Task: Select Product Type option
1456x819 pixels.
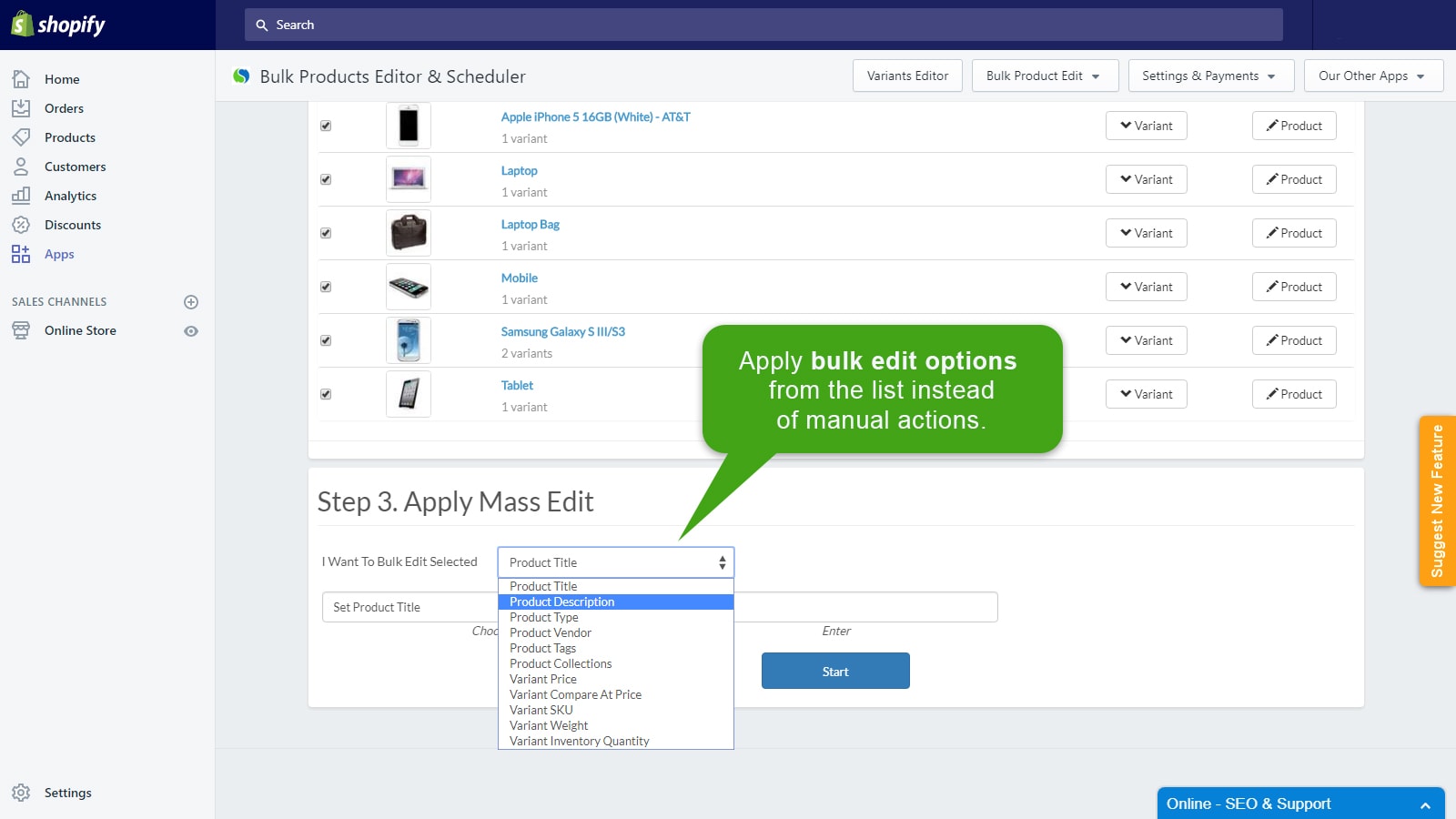Action: point(616,617)
